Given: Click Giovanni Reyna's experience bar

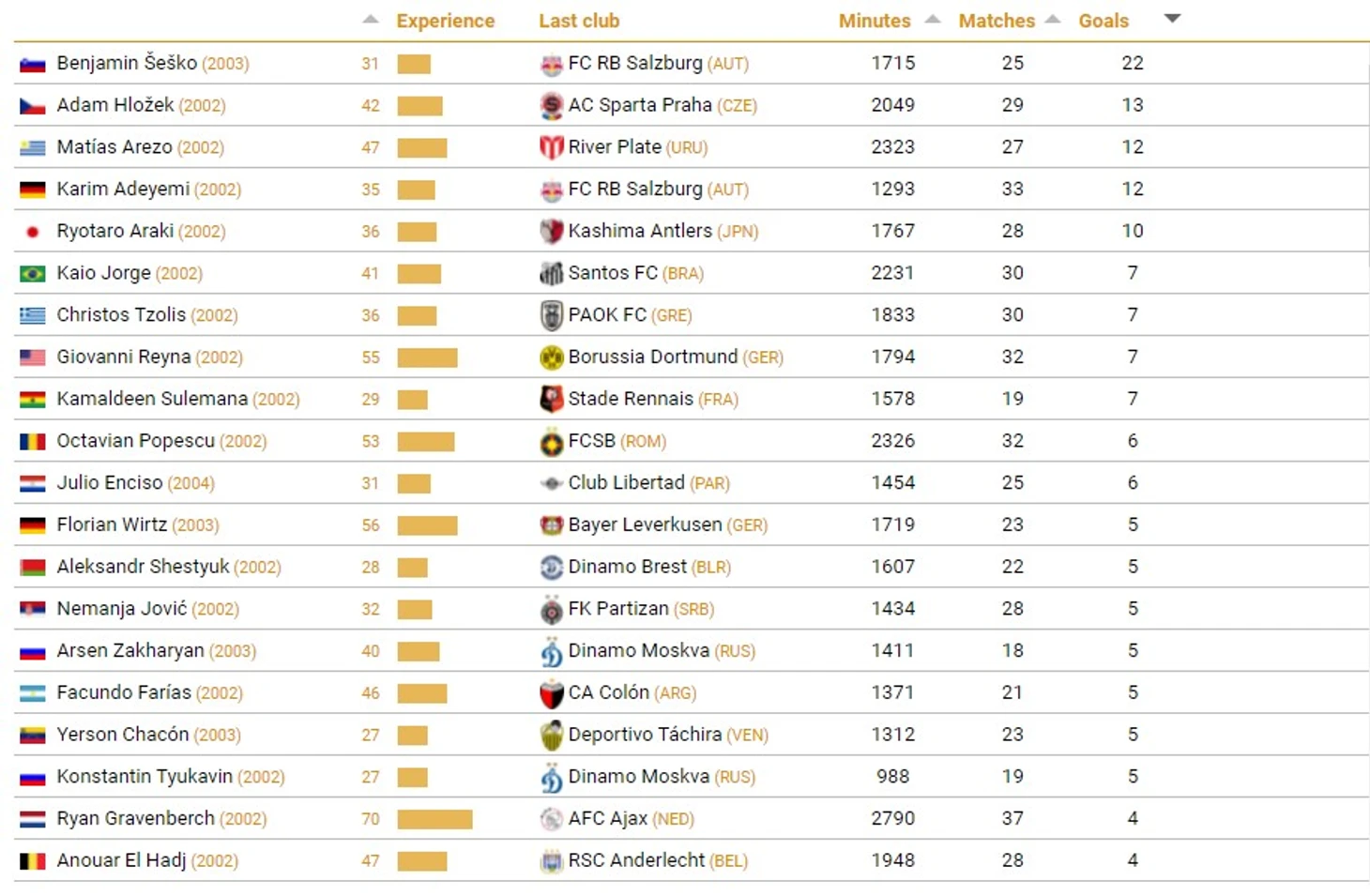Looking at the screenshot, I should pos(427,357).
